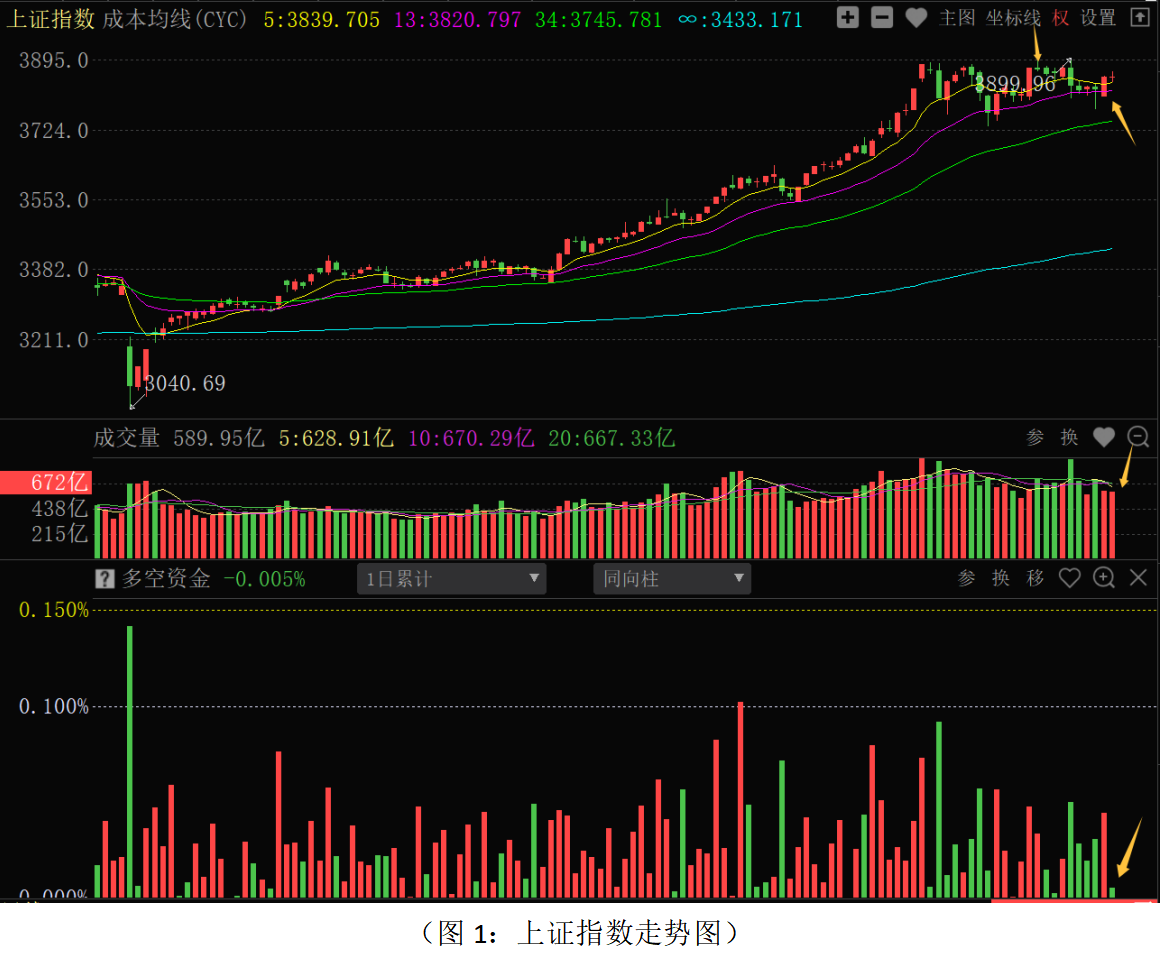Click the minus zoom-out icon in main chart header

tap(882, 18)
